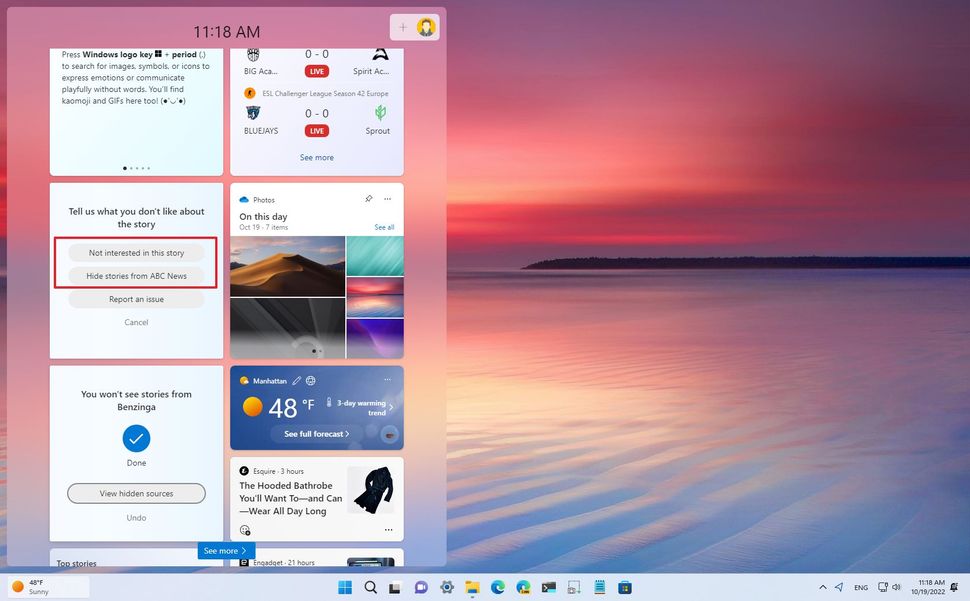Add a new widget using the plus button
The width and height of the screenshot is (970, 601).
(x=402, y=27)
